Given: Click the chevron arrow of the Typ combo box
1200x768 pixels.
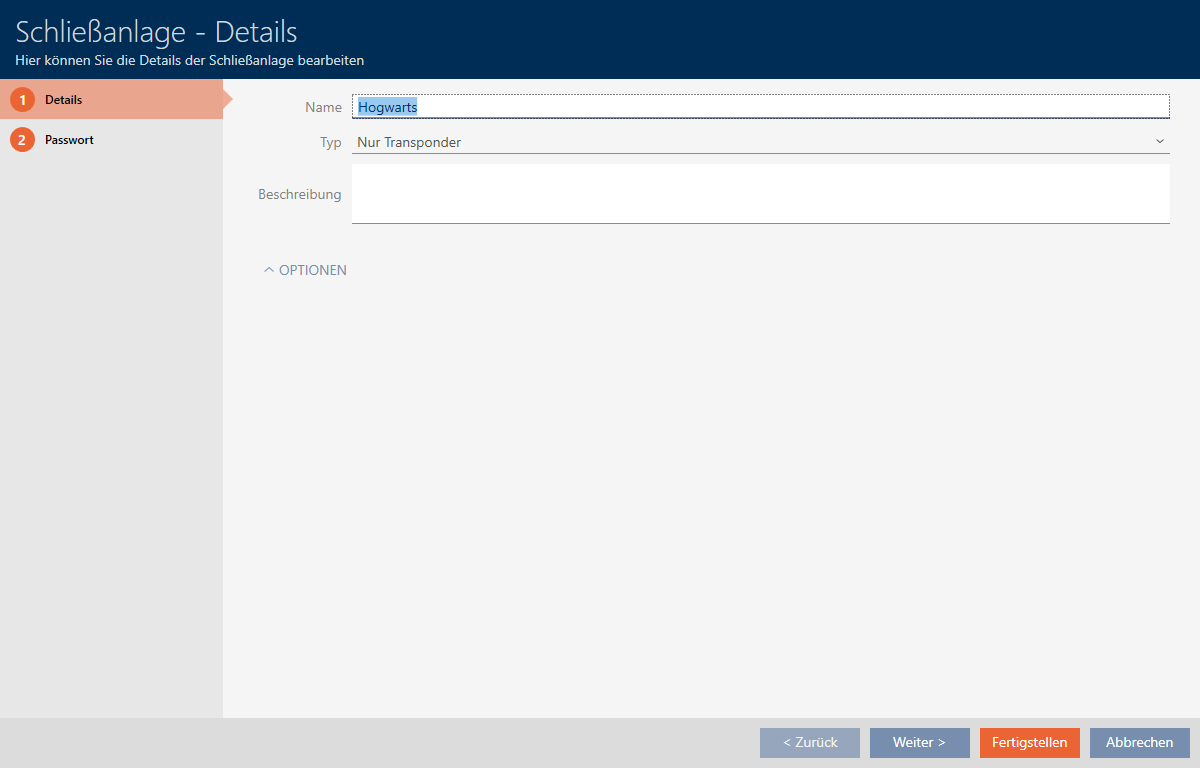Looking at the screenshot, I should pos(1160,142).
